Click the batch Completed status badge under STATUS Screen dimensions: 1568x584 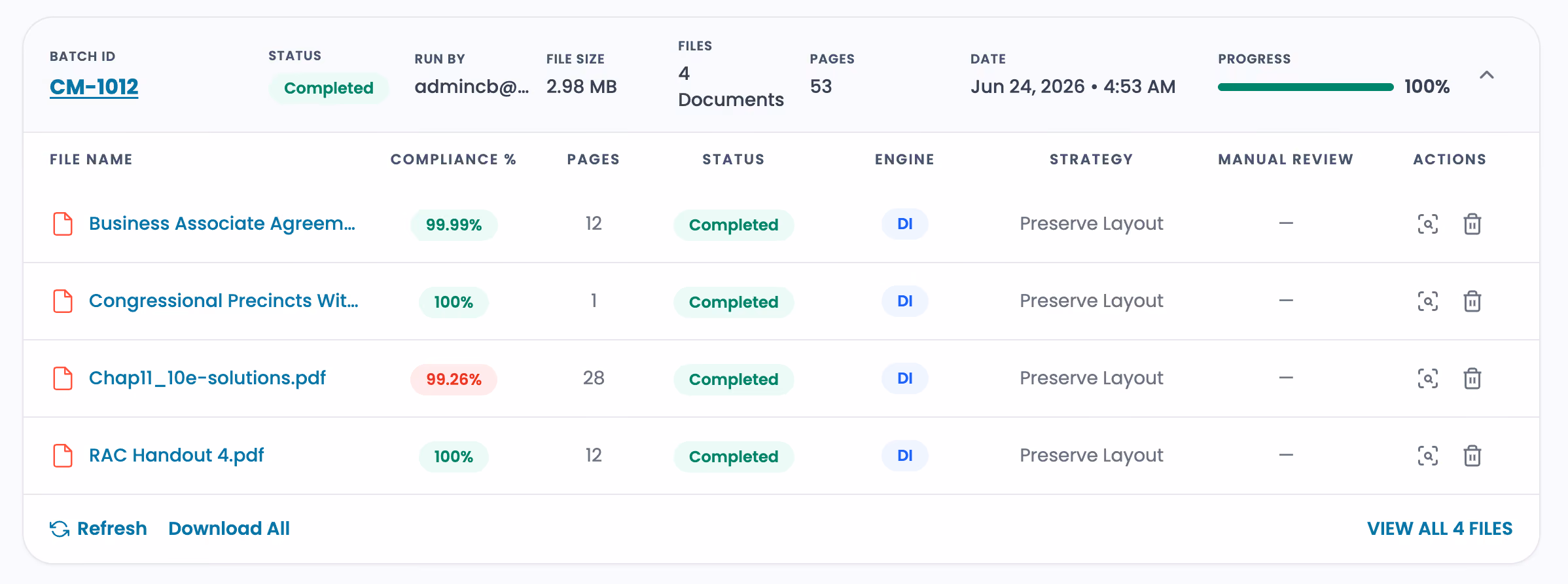pos(329,88)
